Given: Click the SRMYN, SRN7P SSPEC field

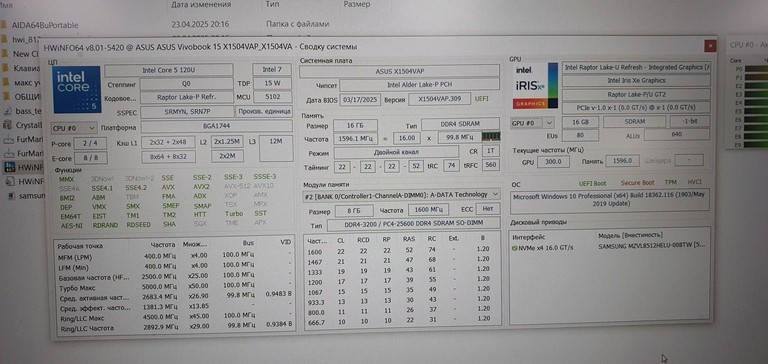Looking at the screenshot, I should (x=187, y=111).
